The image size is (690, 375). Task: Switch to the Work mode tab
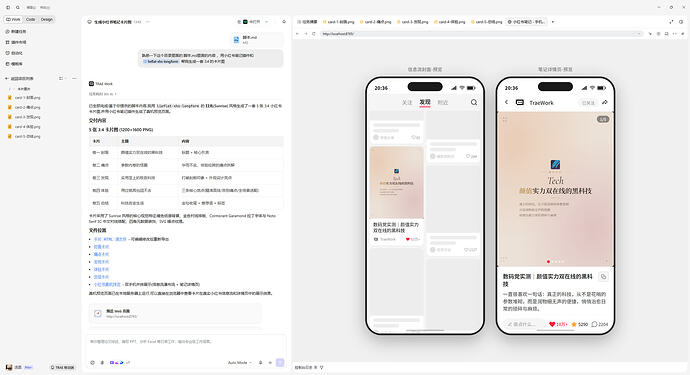click(x=13, y=19)
